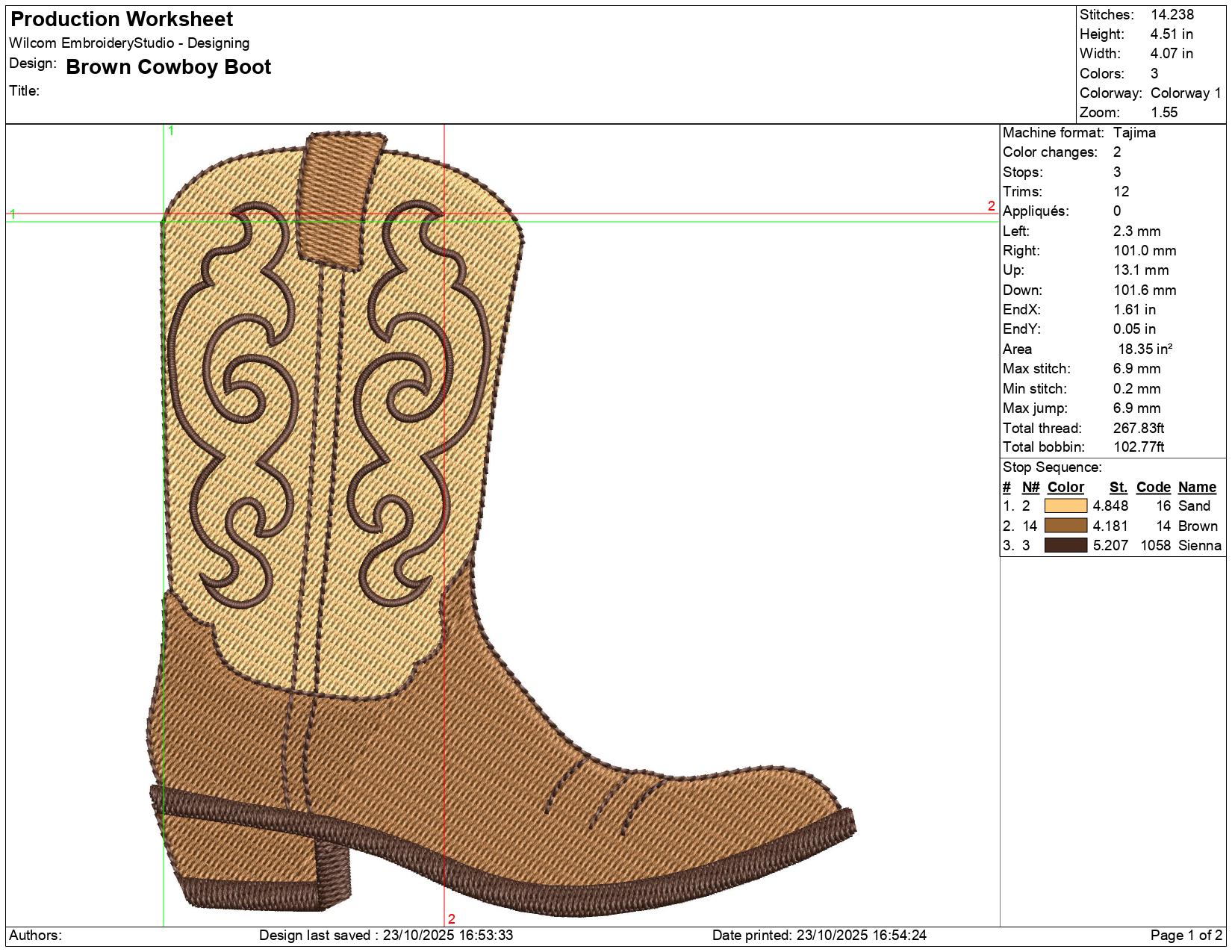Click the Colorway 1 value
Viewport: 1232px width, 952px height.
(1186, 93)
